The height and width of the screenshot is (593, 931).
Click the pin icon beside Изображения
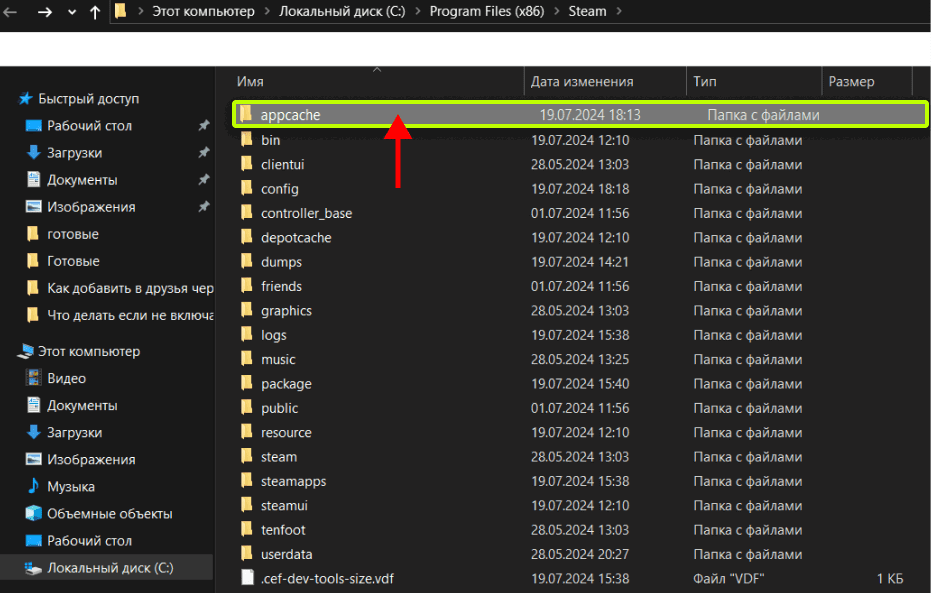[x=204, y=207]
